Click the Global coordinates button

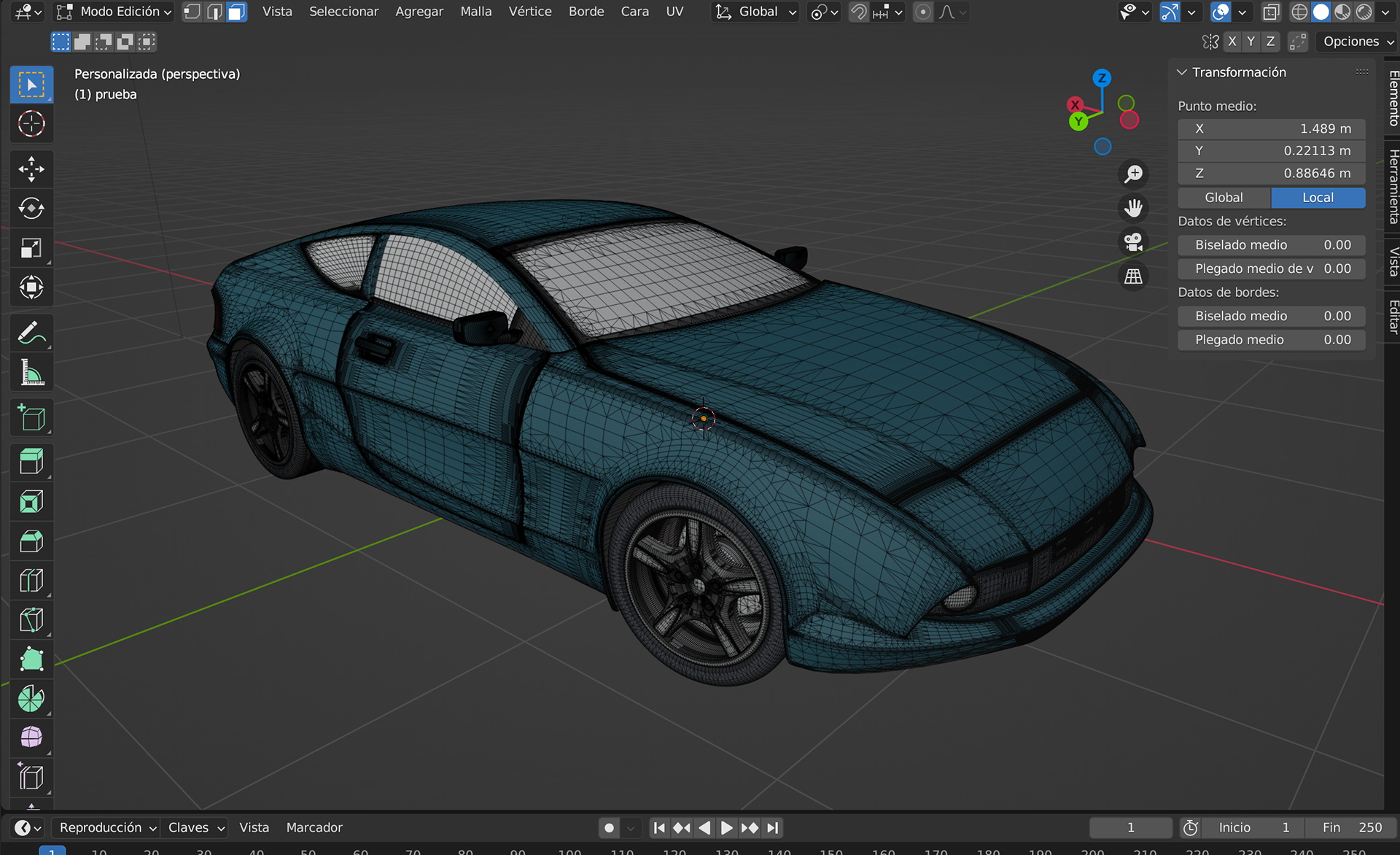1224,198
